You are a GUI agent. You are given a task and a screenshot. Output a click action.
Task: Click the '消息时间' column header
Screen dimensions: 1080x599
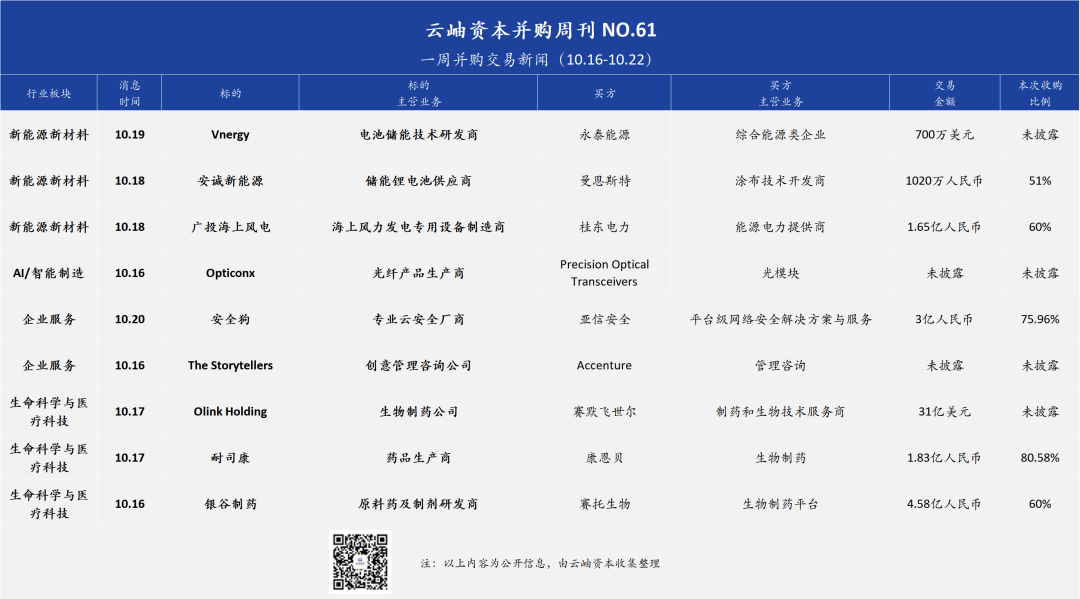(129, 93)
